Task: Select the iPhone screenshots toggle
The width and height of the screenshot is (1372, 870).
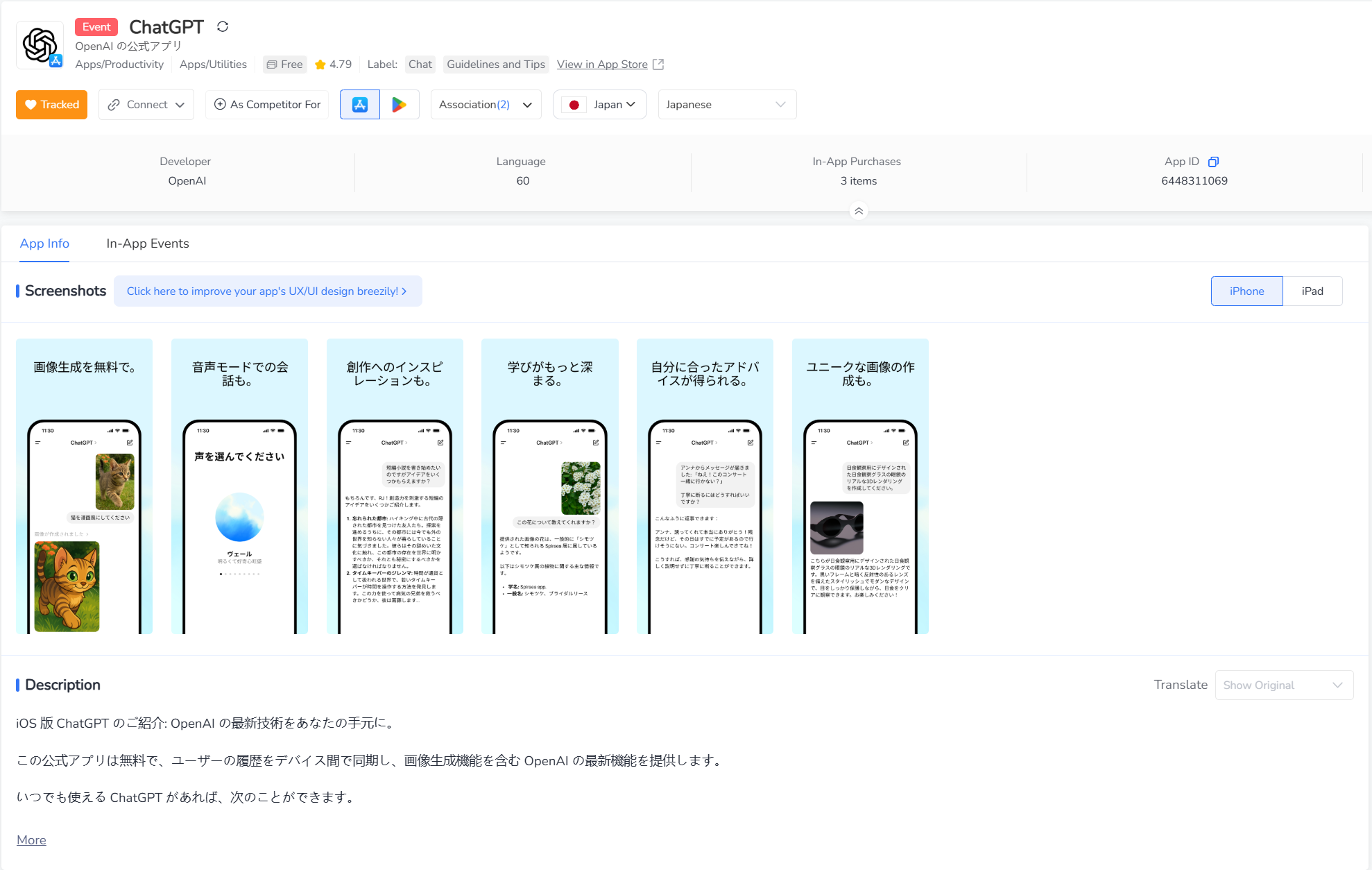Action: coord(1247,291)
